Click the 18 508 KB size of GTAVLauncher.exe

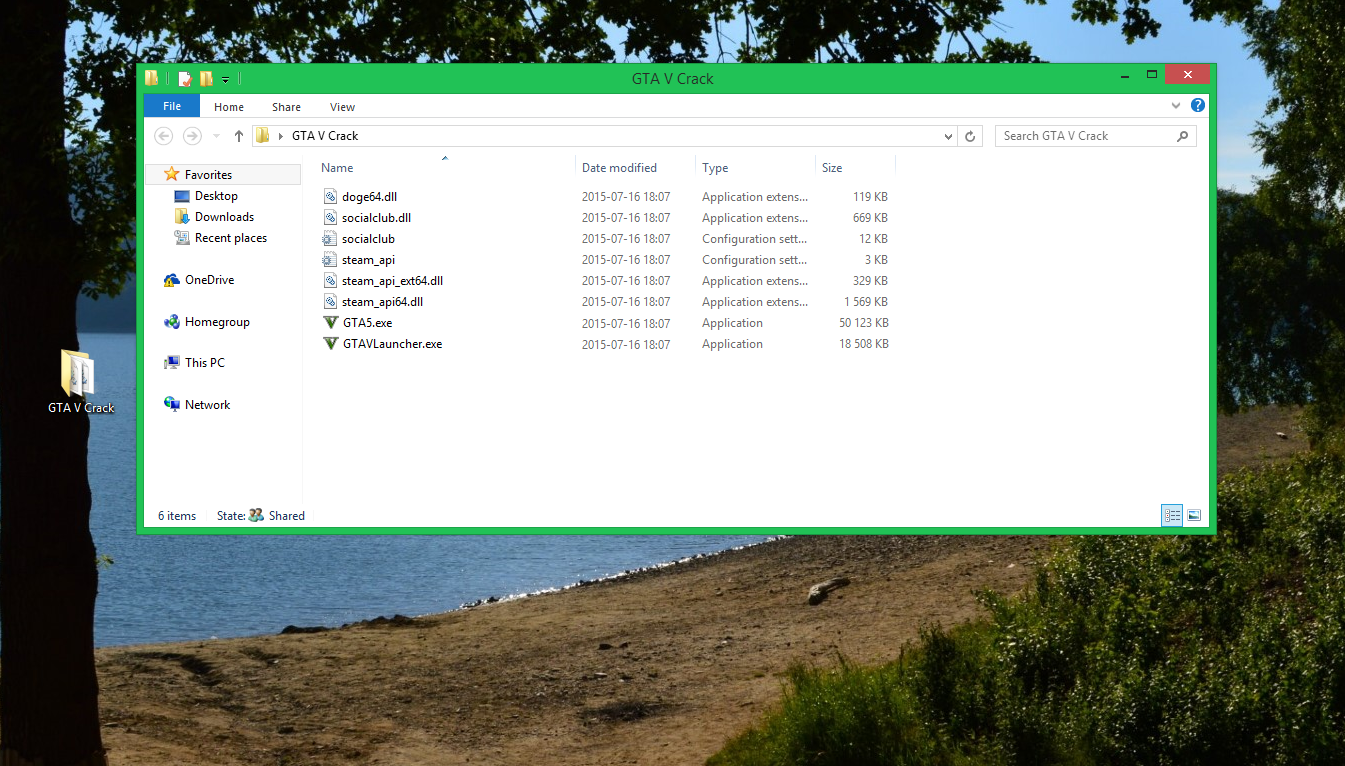pyautogui.click(x=863, y=344)
